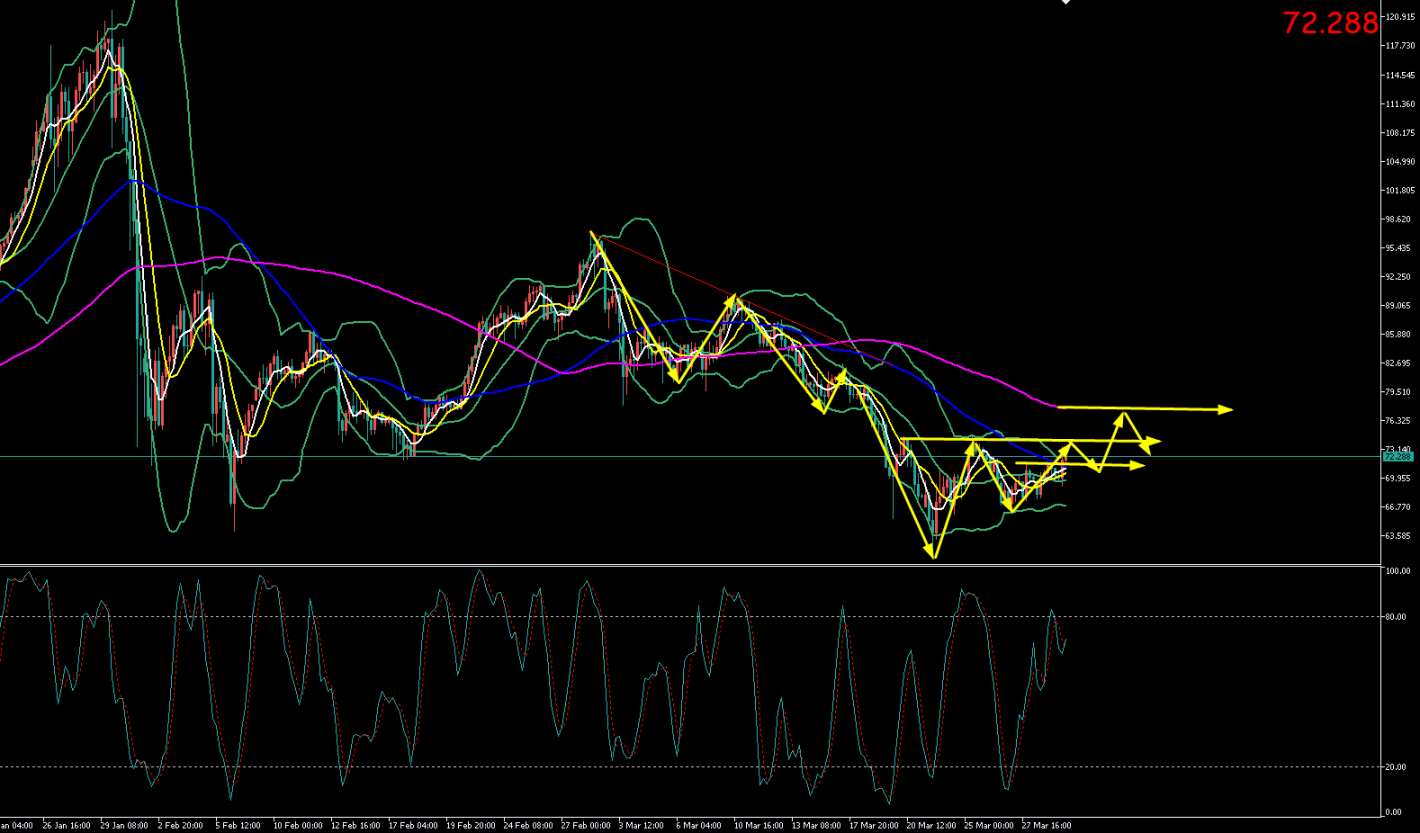Viewport: 1420px width, 833px height.
Task: Click the 27 Mar 16:00 time label
Action: (x=1047, y=826)
